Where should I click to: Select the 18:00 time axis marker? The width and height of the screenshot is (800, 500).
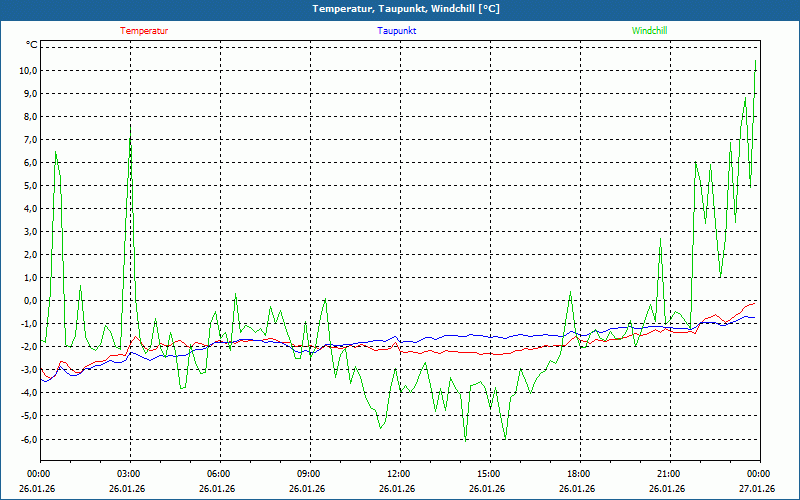579,474
